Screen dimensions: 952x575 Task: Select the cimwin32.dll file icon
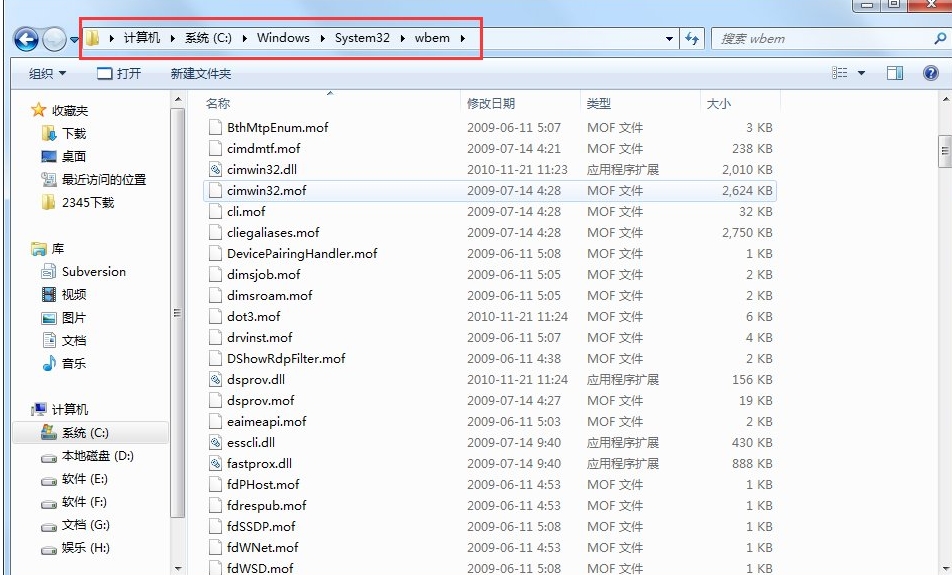click(214, 170)
